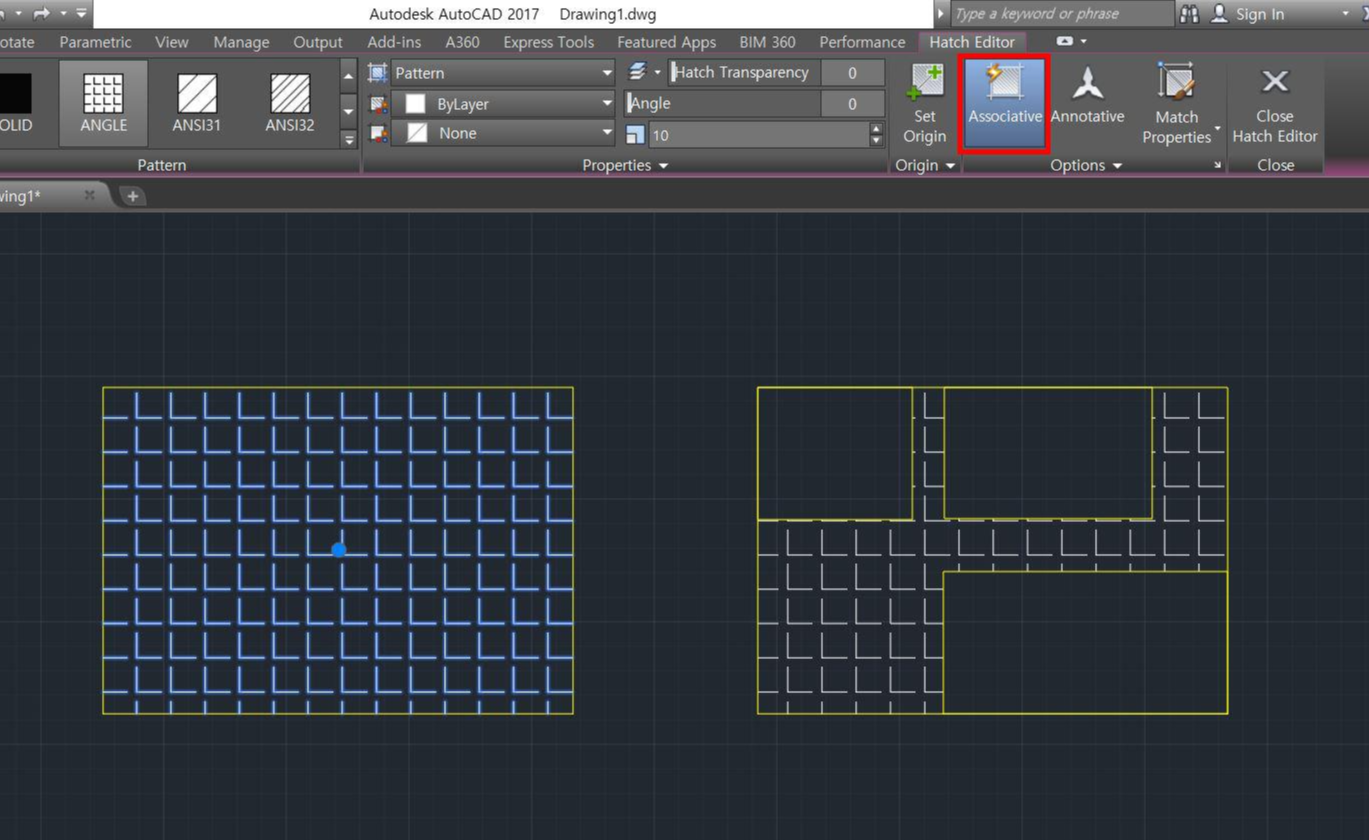Edit the hatch scale field showing 10

coord(759,134)
